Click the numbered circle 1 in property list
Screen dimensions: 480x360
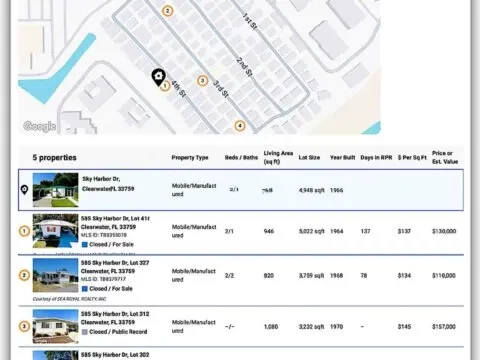(24, 231)
